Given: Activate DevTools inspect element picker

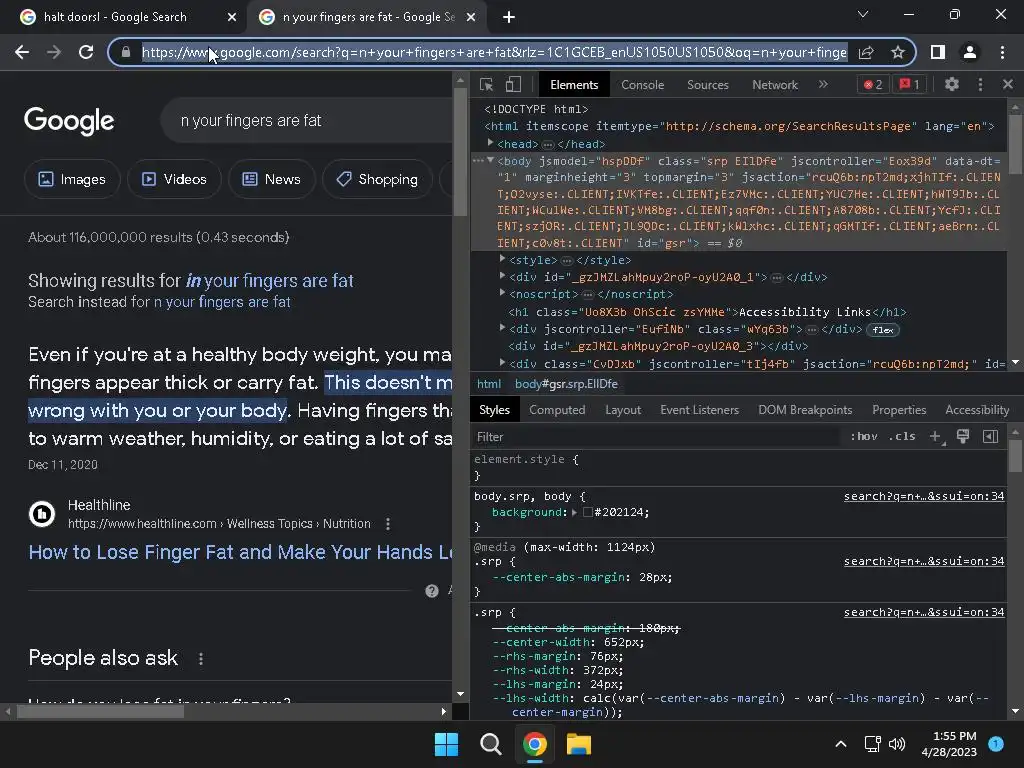Looking at the screenshot, I should point(486,84).
